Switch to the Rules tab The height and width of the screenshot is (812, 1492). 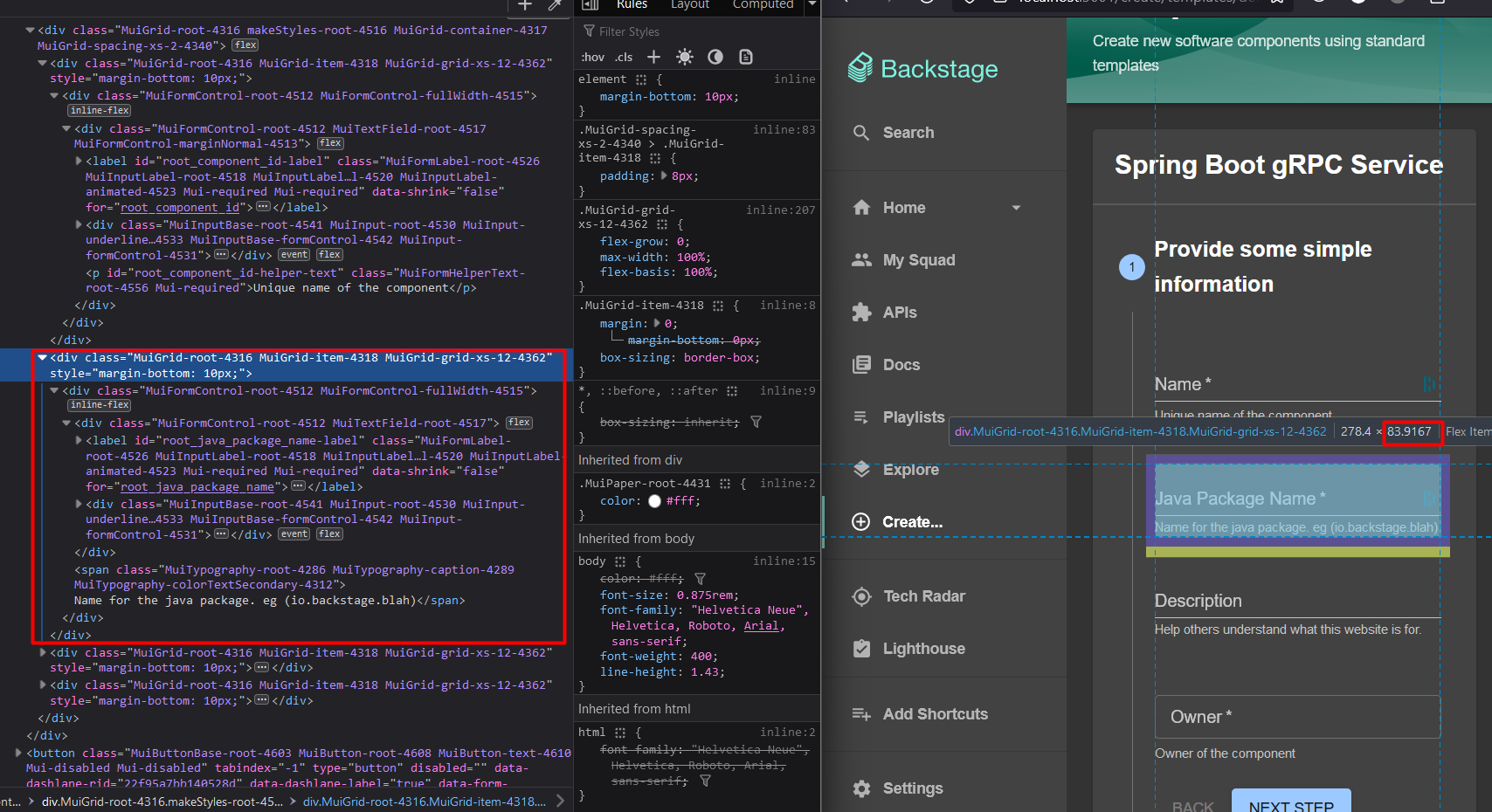click(632, 4)
